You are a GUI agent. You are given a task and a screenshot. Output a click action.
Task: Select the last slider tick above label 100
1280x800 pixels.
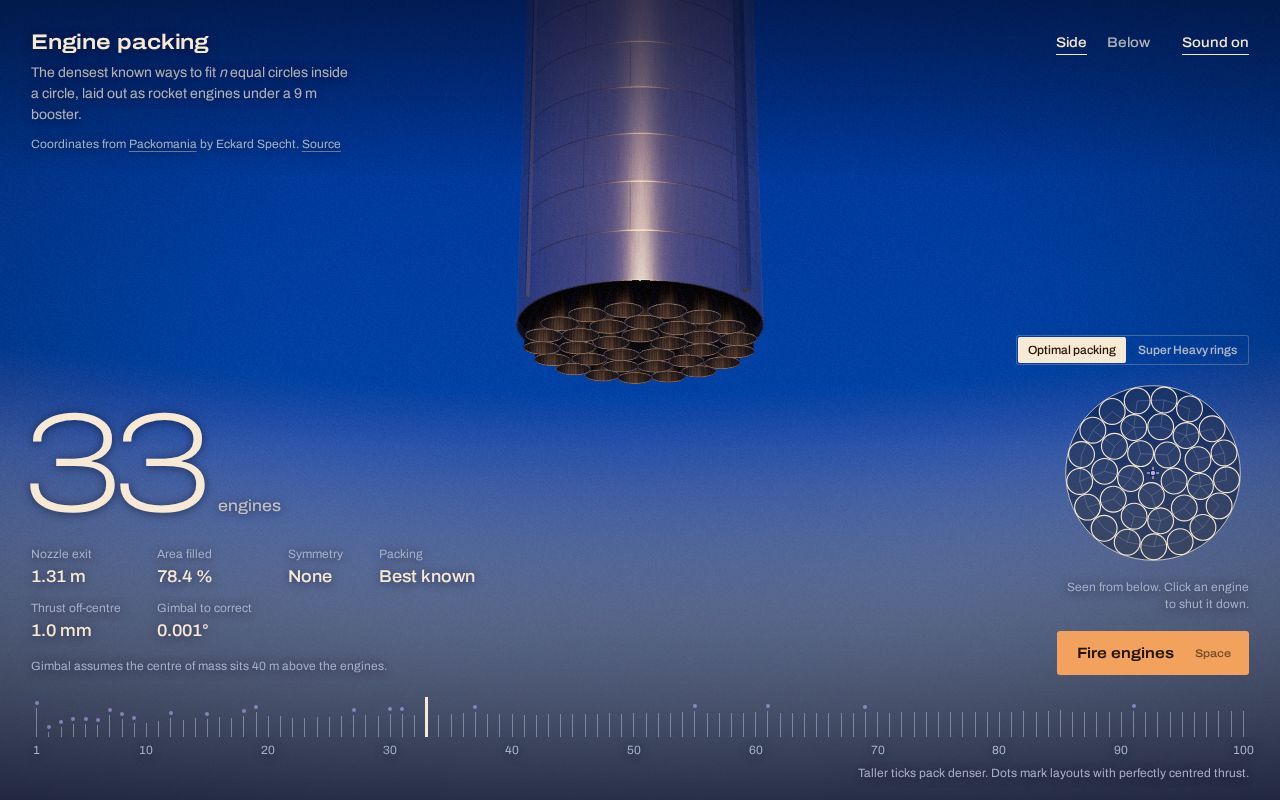[1243, 724]
